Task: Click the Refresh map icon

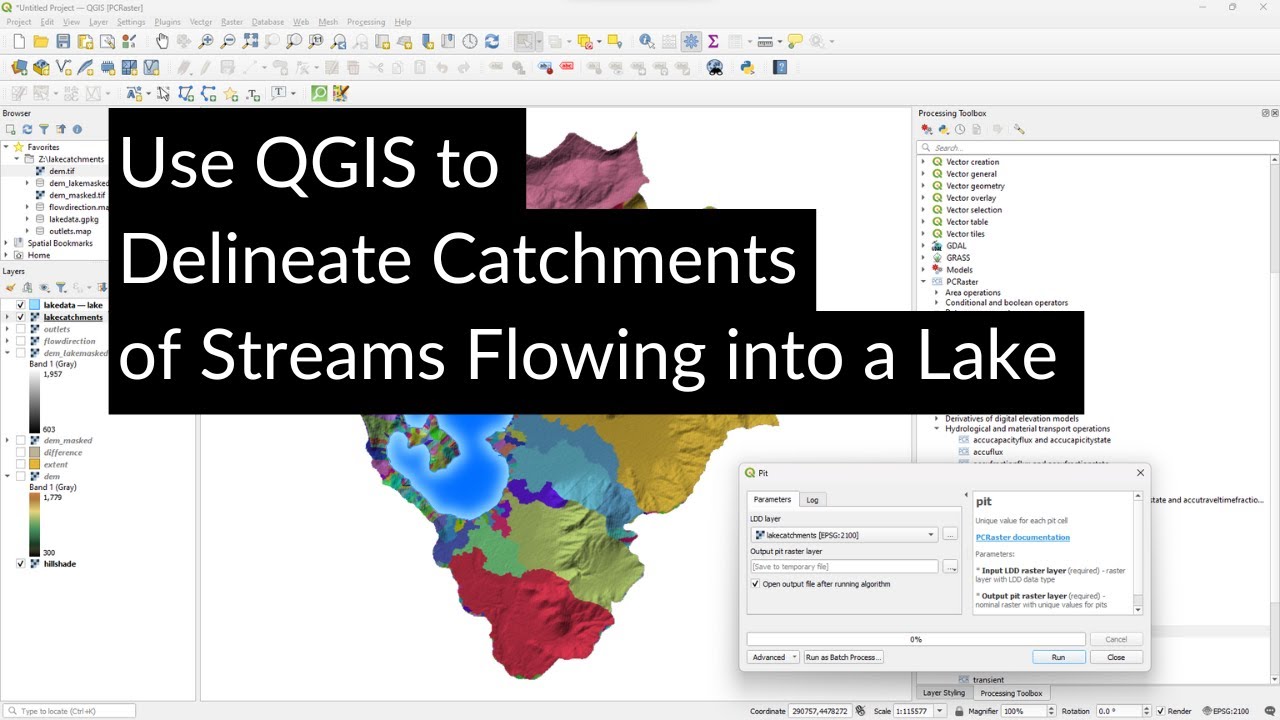Action: pos(492,42)
